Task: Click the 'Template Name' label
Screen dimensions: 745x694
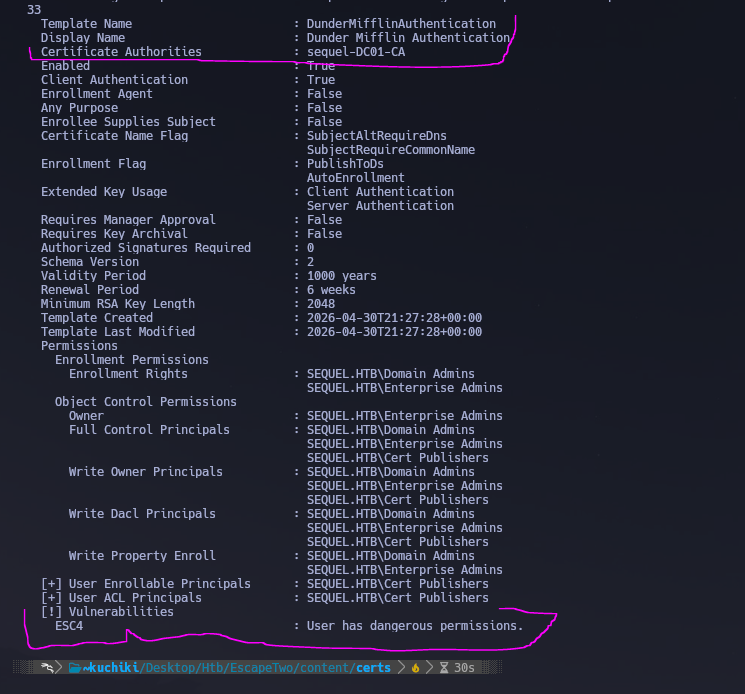Action: pyautogui.click(x=86, y=24)
